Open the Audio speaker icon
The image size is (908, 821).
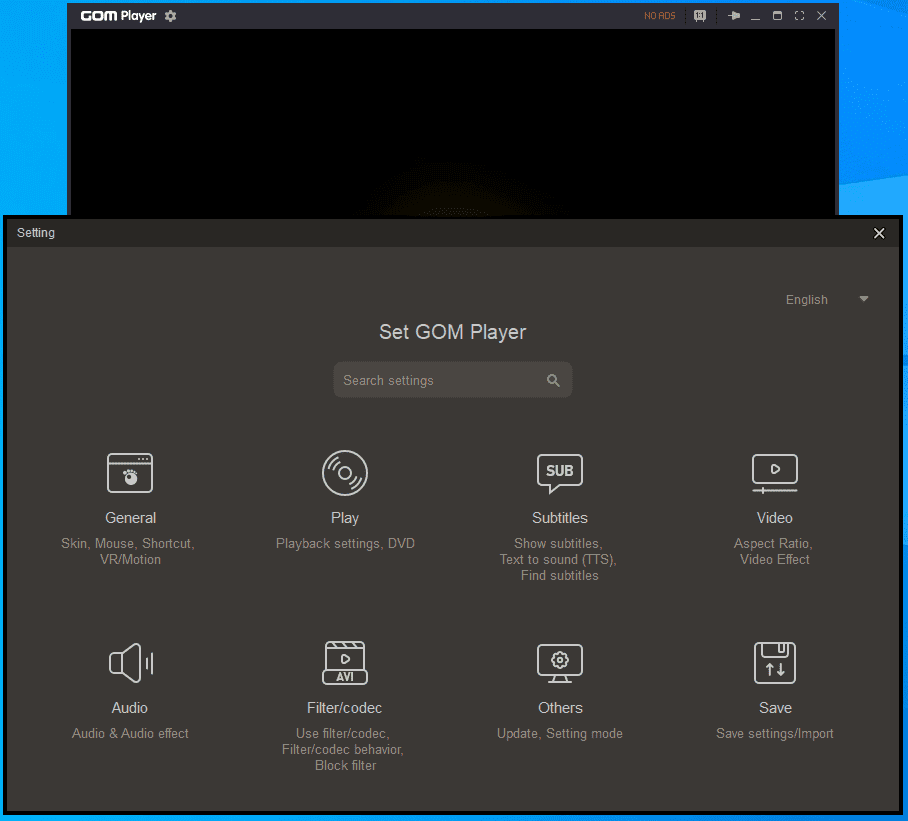131,663
